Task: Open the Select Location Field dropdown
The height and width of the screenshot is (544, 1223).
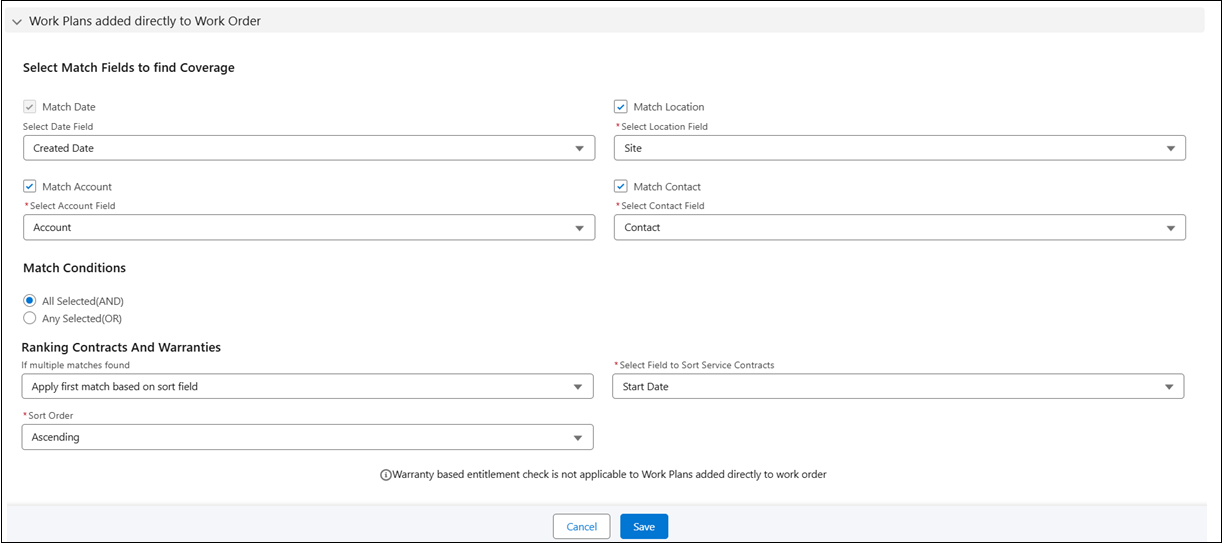Action: coord(900,148)
